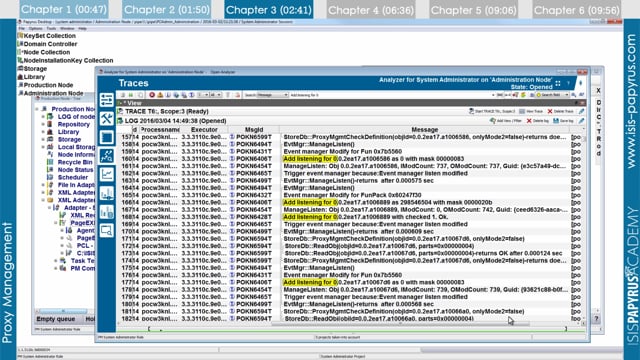Jump to Chapter 6 (09:56) tab
This screenshot has height=360, width=640.
pos(576,10)
